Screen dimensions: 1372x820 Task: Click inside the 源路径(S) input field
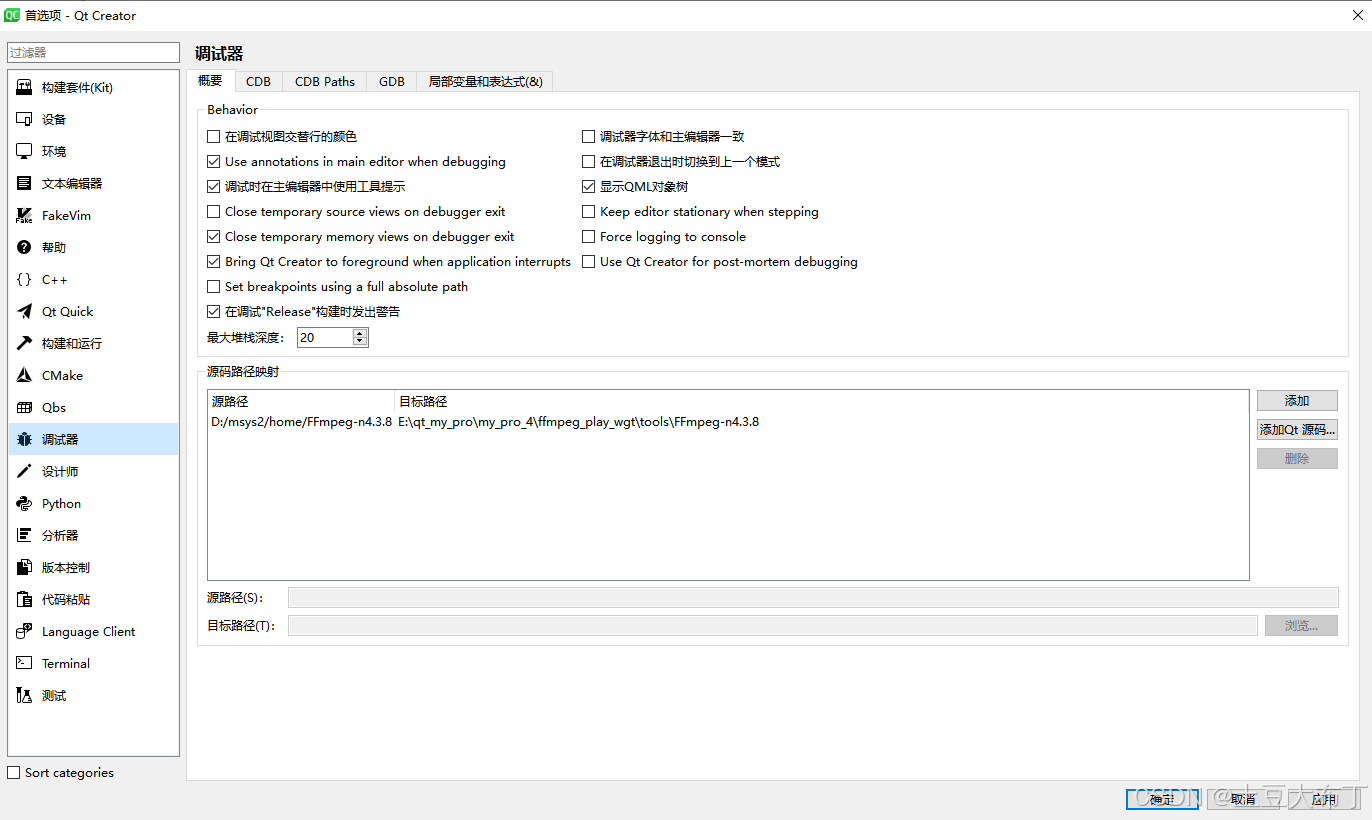point(700,597)
